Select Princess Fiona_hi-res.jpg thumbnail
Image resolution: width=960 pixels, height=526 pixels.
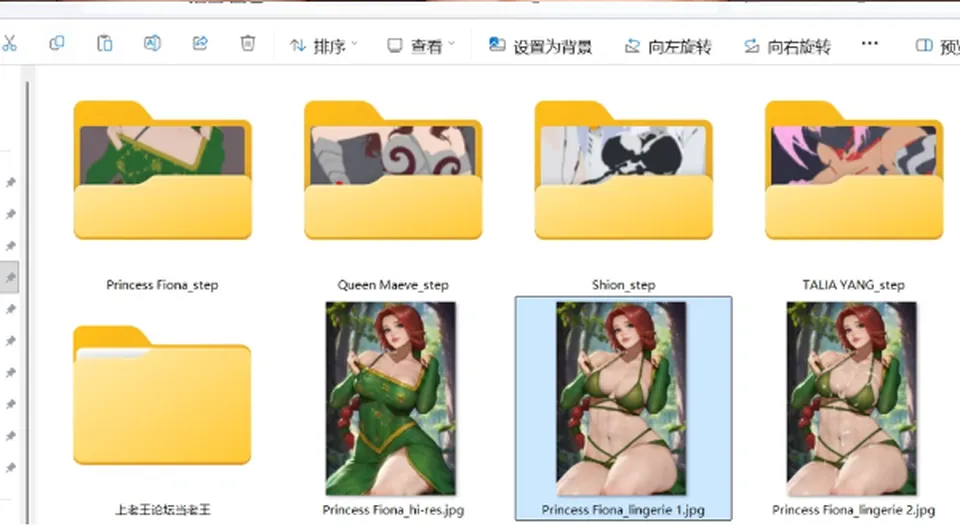point(391,398)
